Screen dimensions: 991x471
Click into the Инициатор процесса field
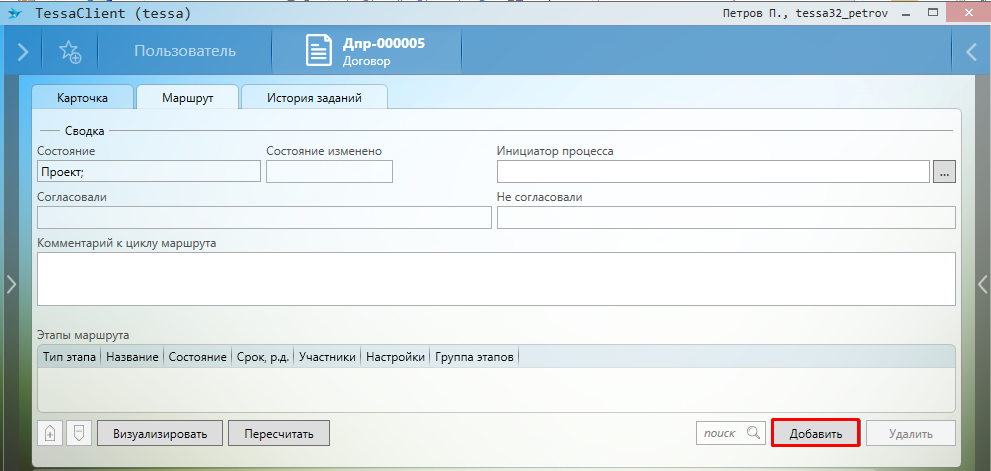point(713,172)
